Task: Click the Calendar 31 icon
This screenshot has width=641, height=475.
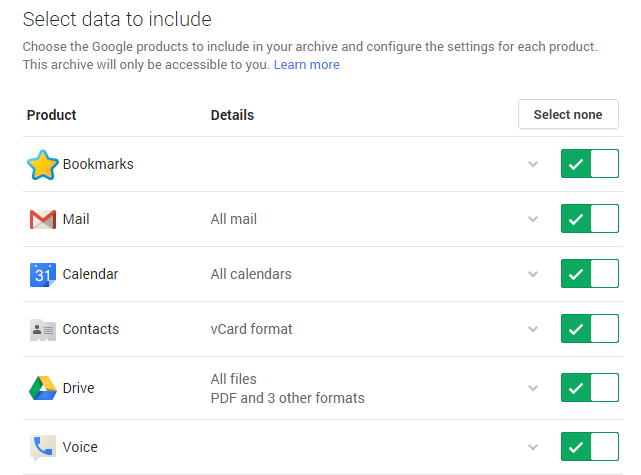Action: (43, 275)
